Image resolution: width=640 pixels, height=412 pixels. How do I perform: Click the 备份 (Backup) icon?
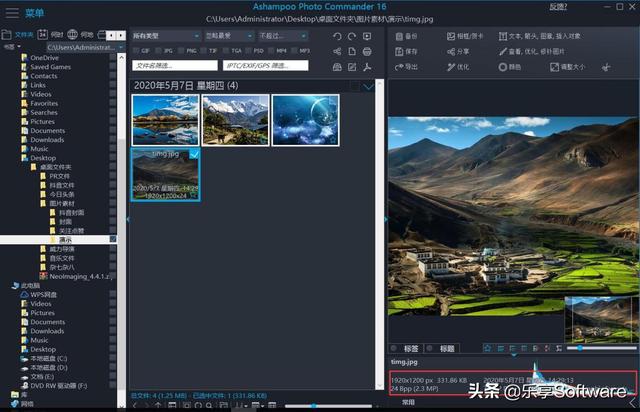398,36
